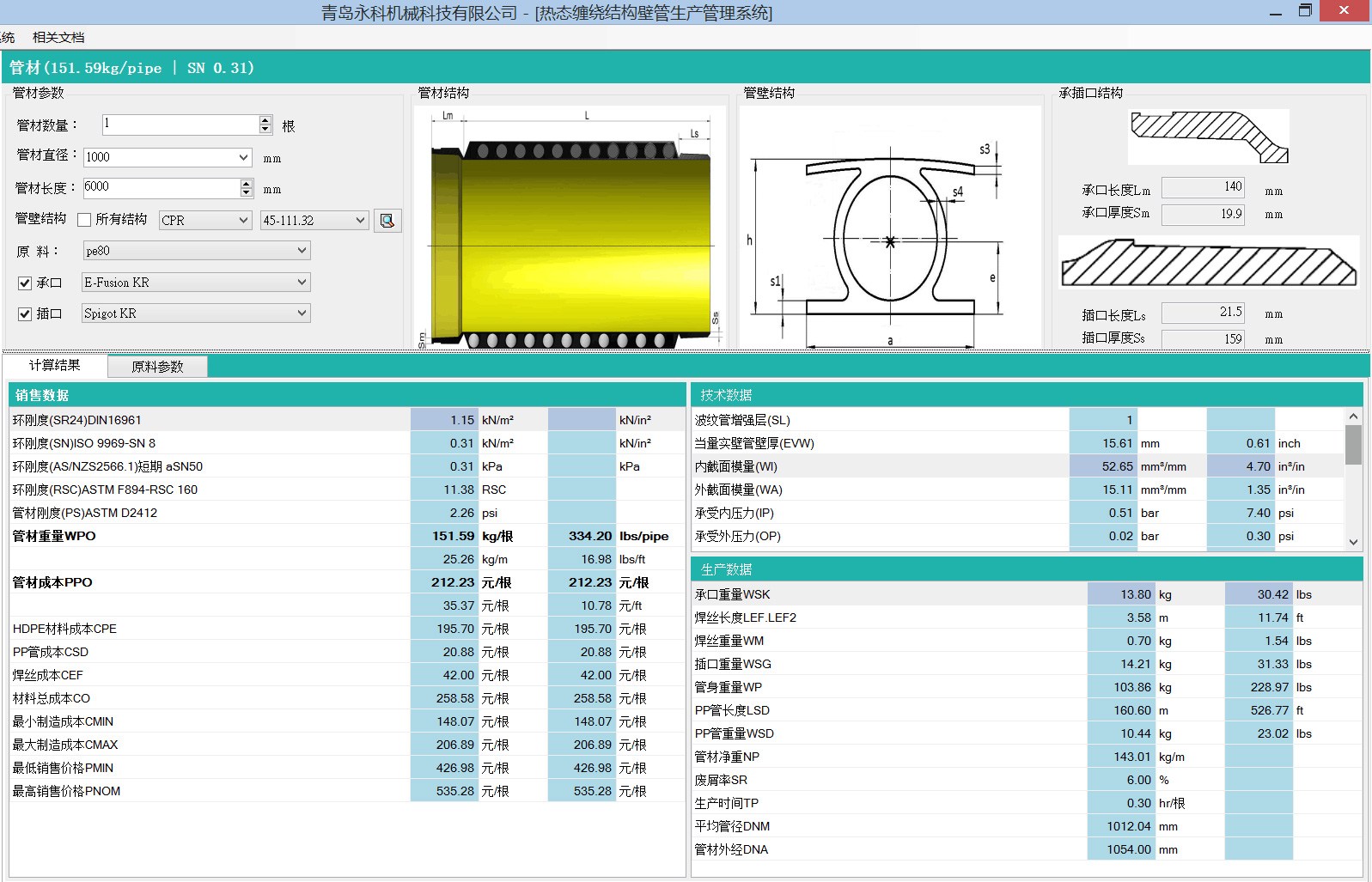Image resolution: width=1372 pixels, height=882 pixels.
Task: Decrease pipe quantity with down arrow
Action: [x=265, y=130]
